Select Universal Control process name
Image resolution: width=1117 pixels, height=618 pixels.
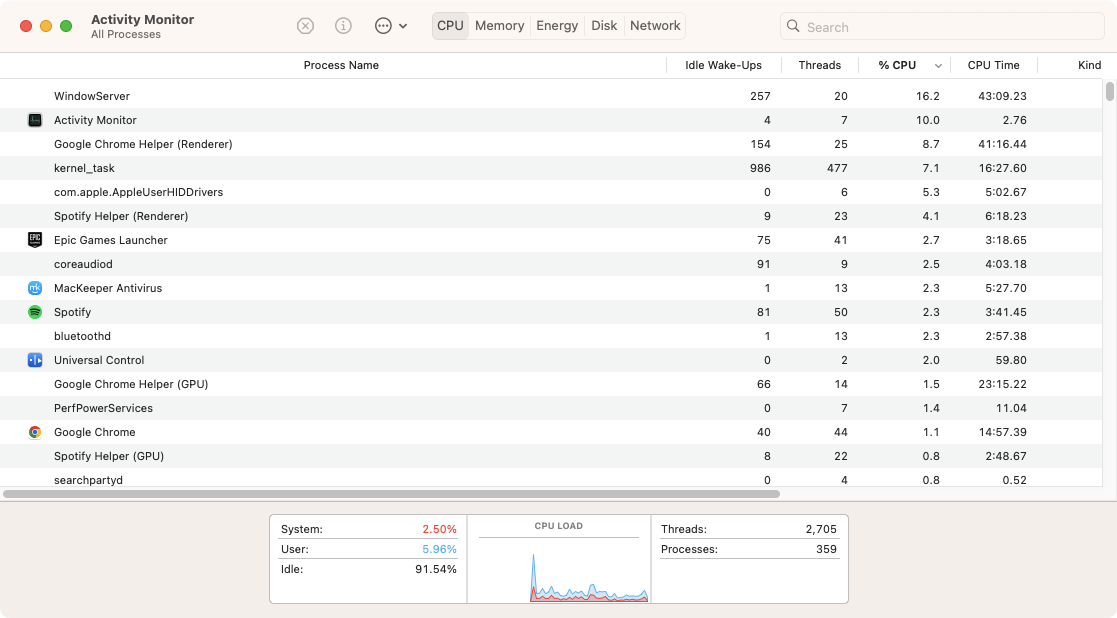click(99, 360)
